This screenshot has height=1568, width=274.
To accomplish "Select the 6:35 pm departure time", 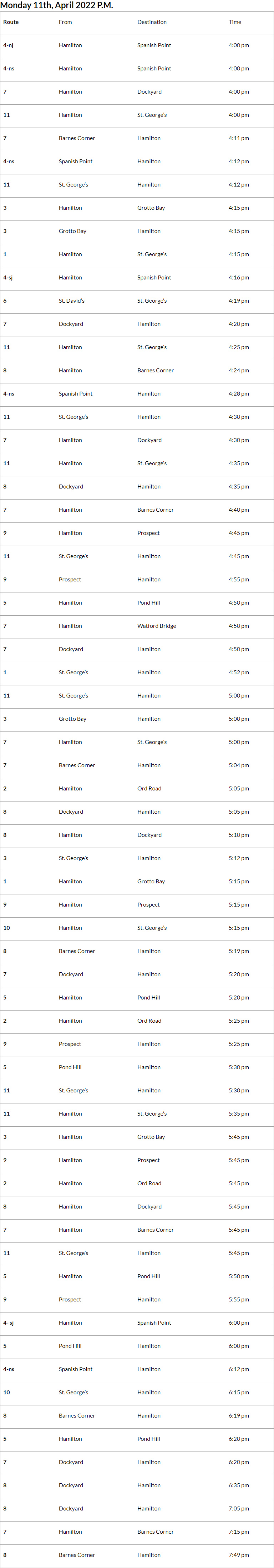I will tap(239, 1485).
